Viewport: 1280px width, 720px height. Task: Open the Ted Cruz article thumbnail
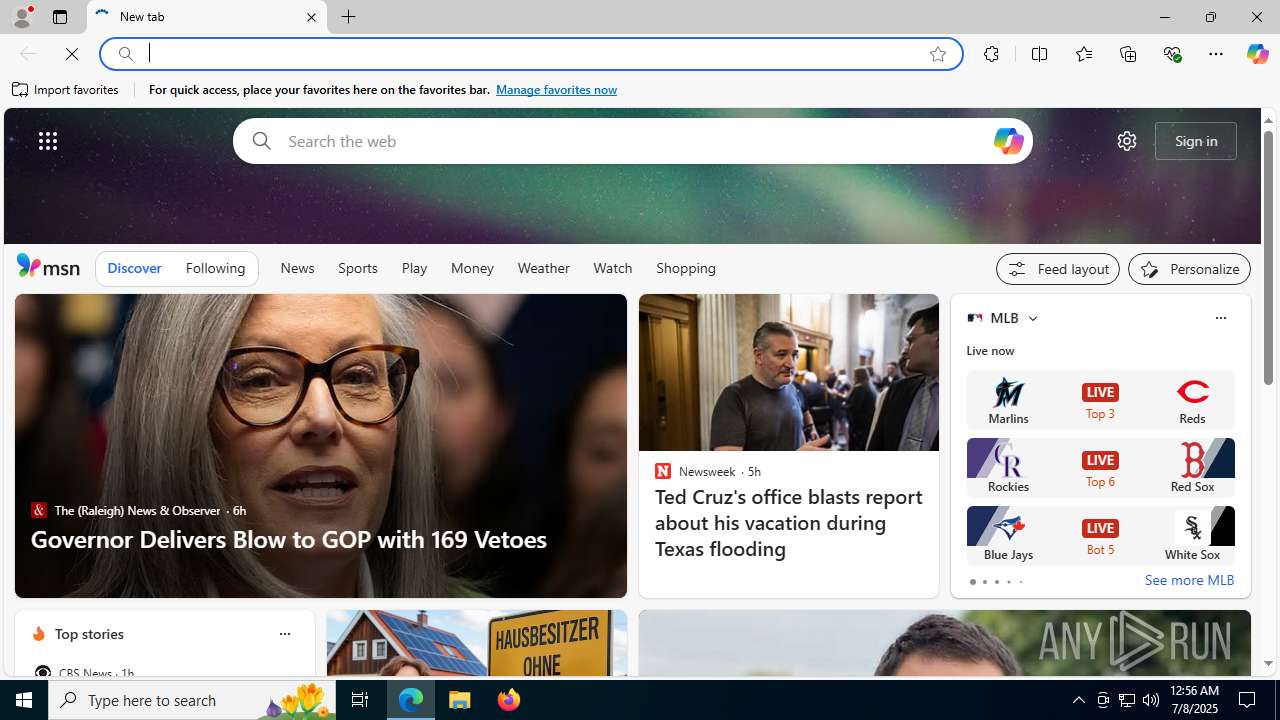tap(788, 372)
